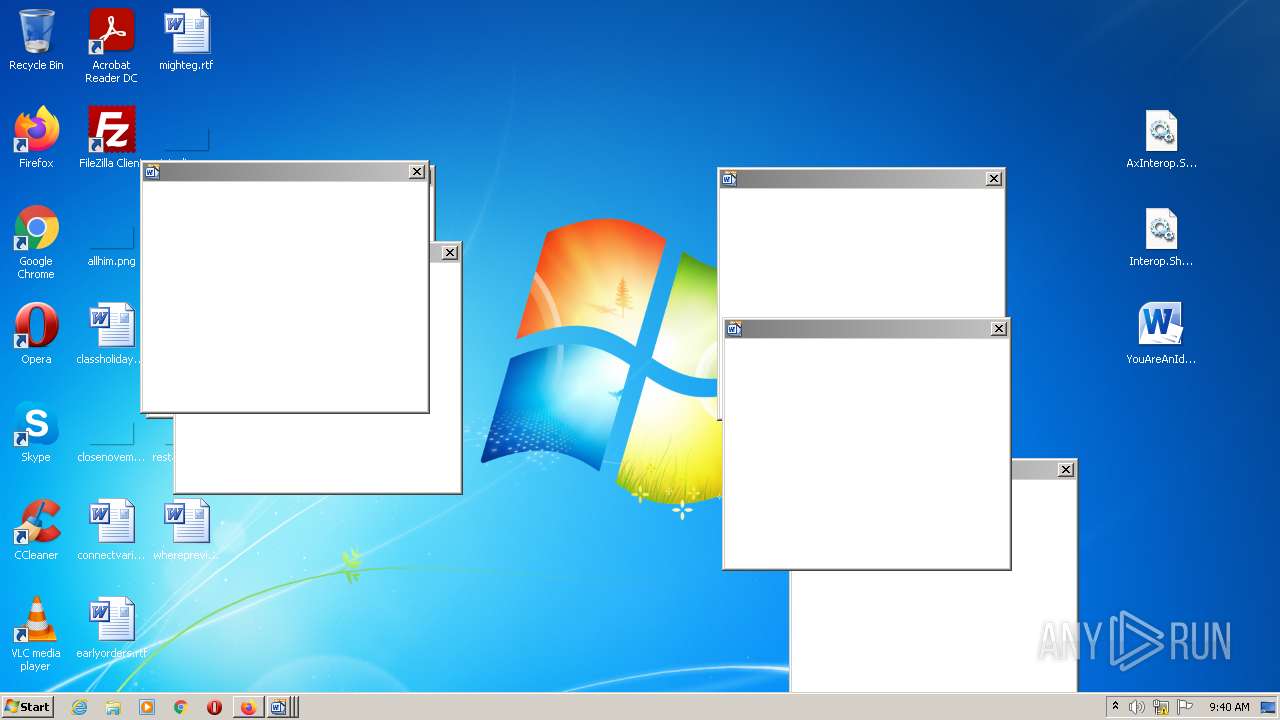The image size is (1280, 720).
Task: Open the Google Chrome desktop shortcut
Action: click(36, 242)
